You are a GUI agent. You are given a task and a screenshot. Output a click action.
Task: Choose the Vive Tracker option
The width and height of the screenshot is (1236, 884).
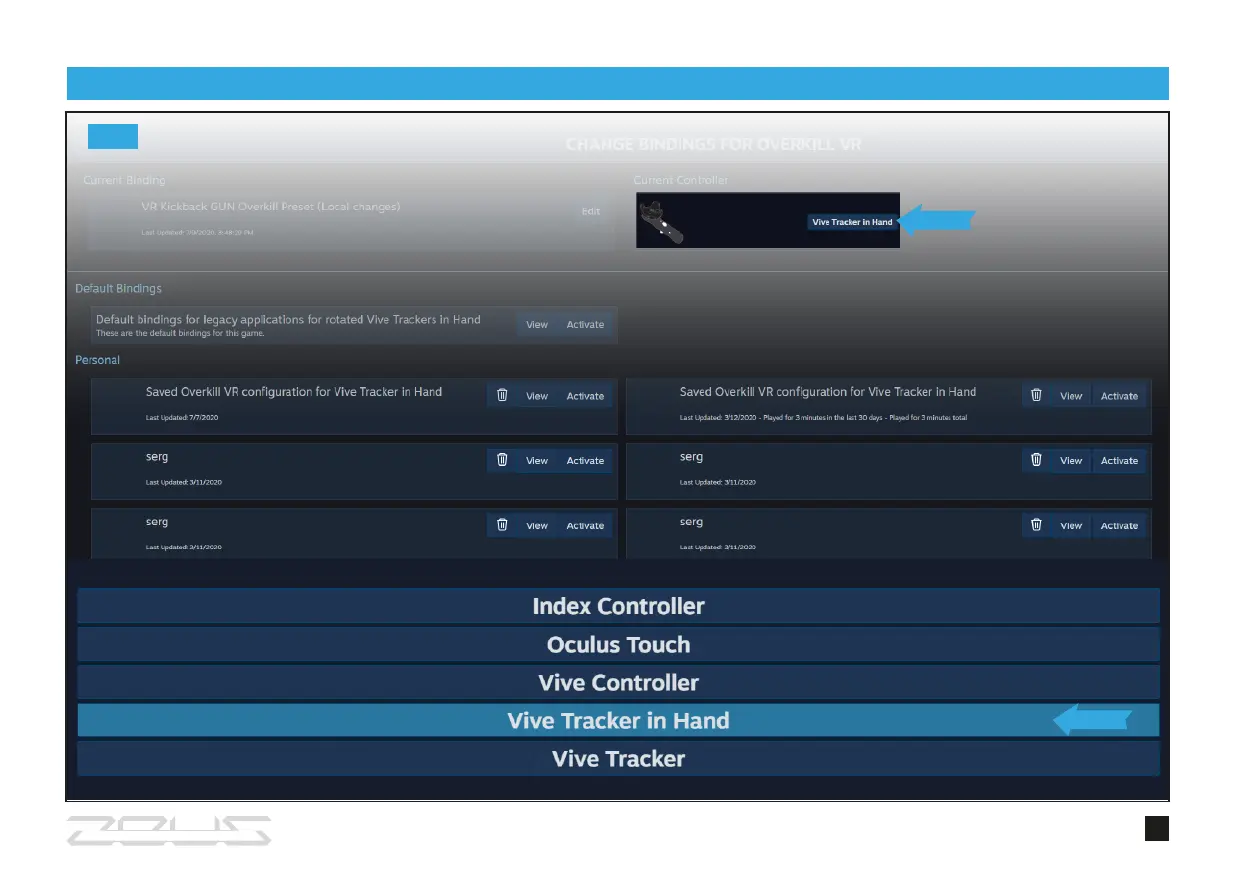click(x=618, y=758)
